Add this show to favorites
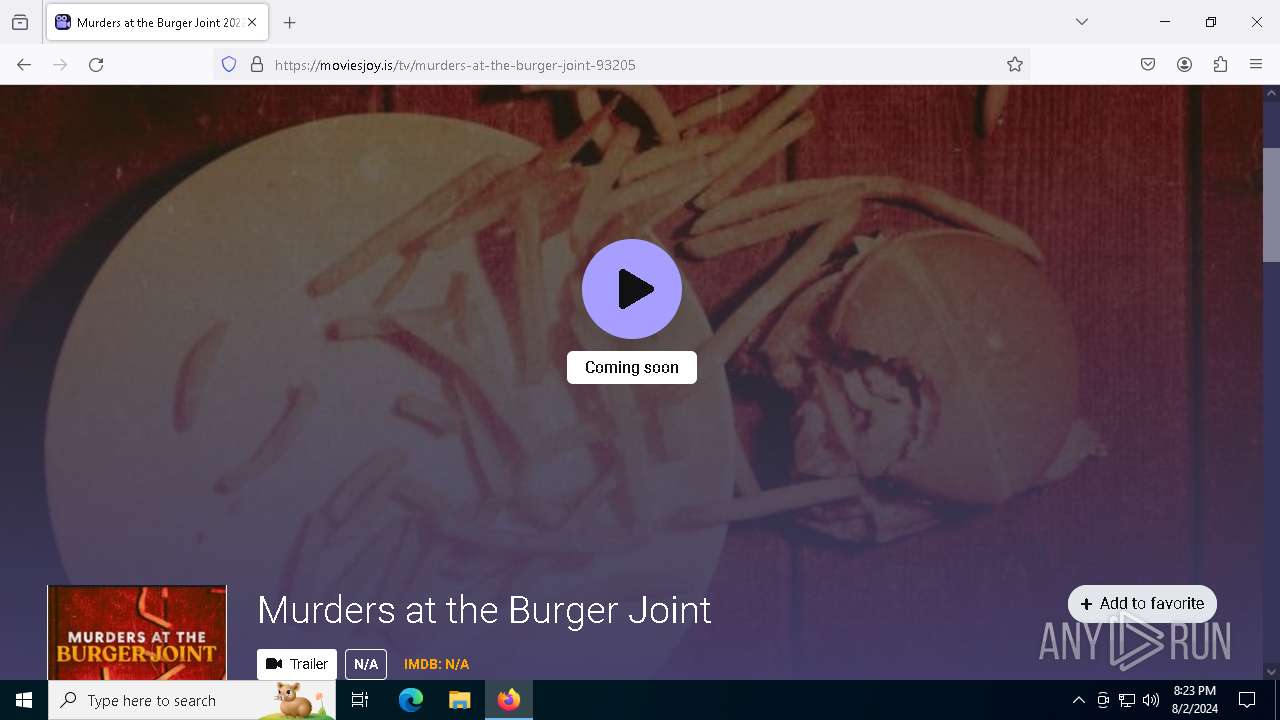 (x=1142, y=604)
